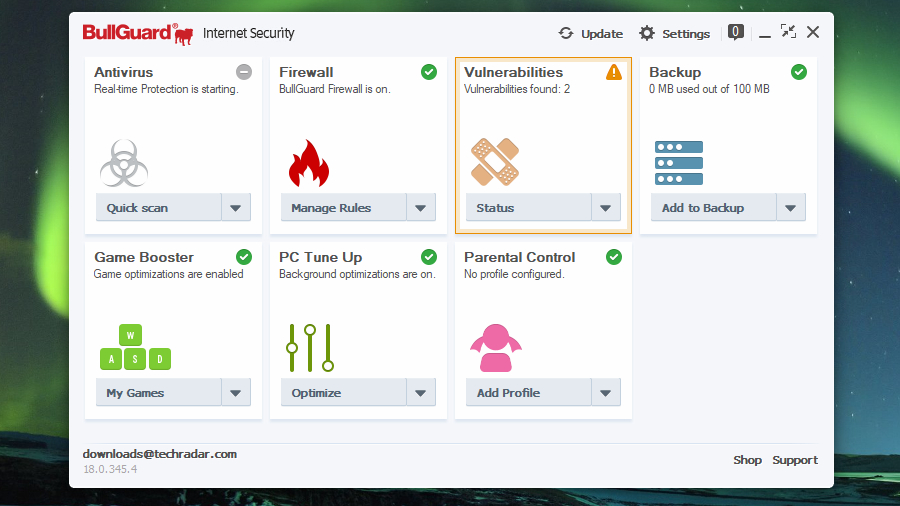Click the Add Profile button
Image resolution: width=900 pixels, height=506 pixels.
(528, 393)
